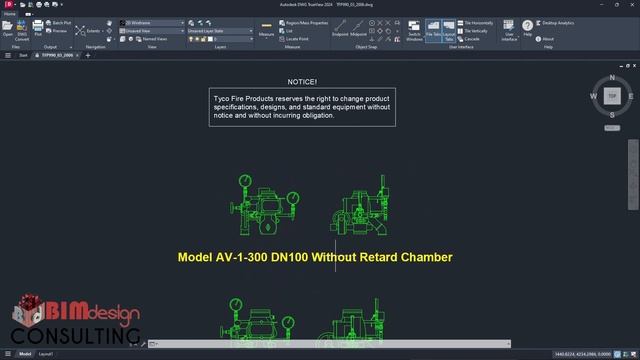This screenshot has width=640, height=360.
Task: Tile windows vertically
Action: [473, 31]
